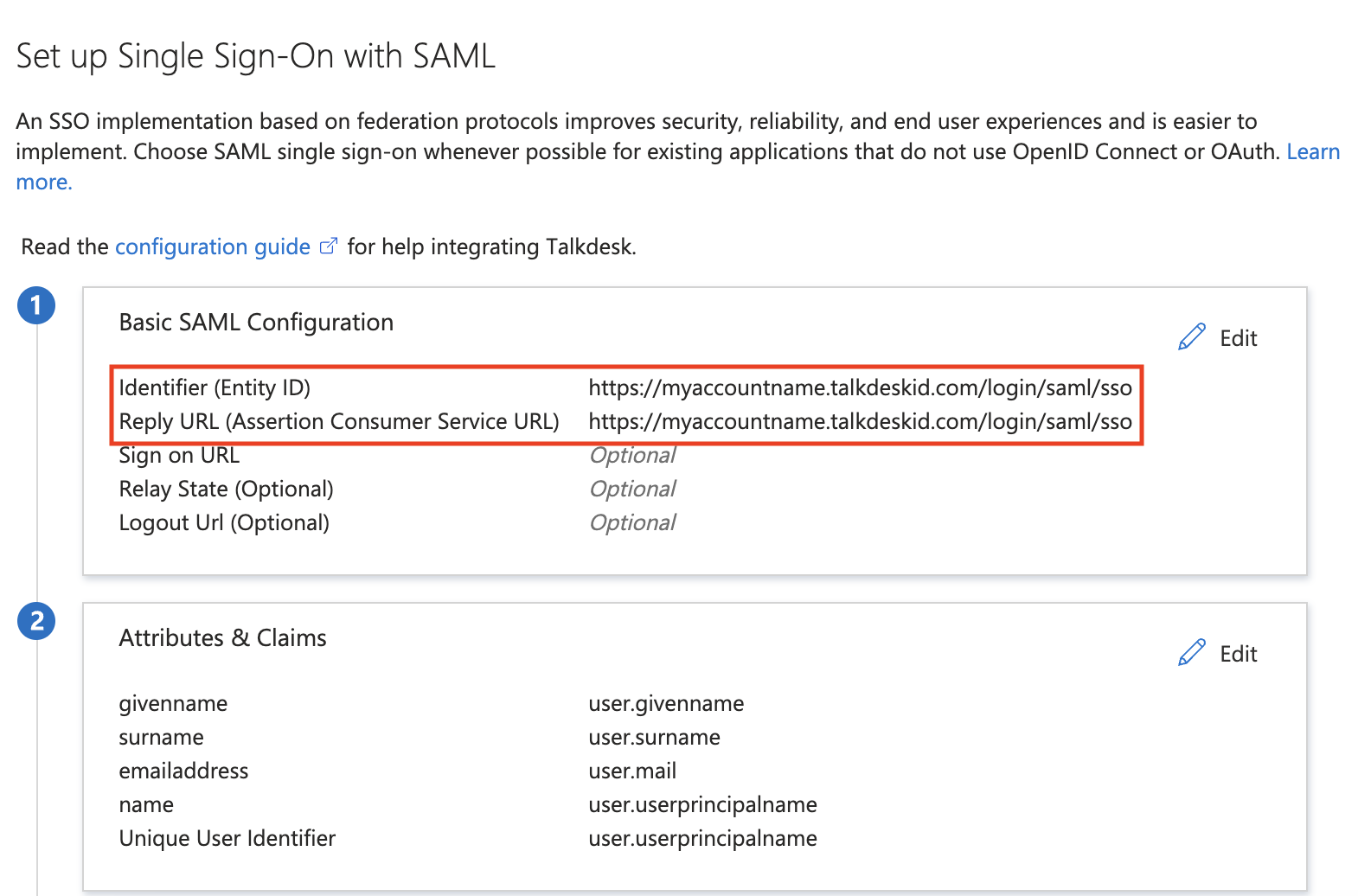1358x896 pixels.
Task: Click the external link icon beside configuration guide
Action: [x=329, y=246]
